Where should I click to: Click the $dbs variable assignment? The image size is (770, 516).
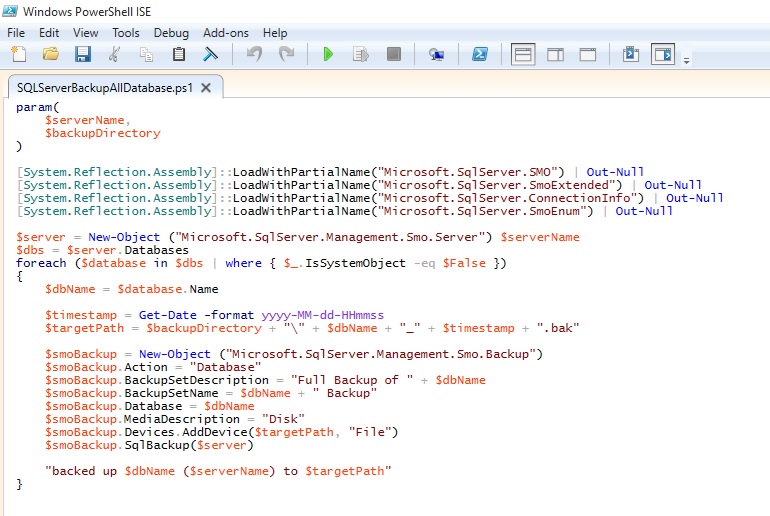pyautogui.click(x=30, y=250)
